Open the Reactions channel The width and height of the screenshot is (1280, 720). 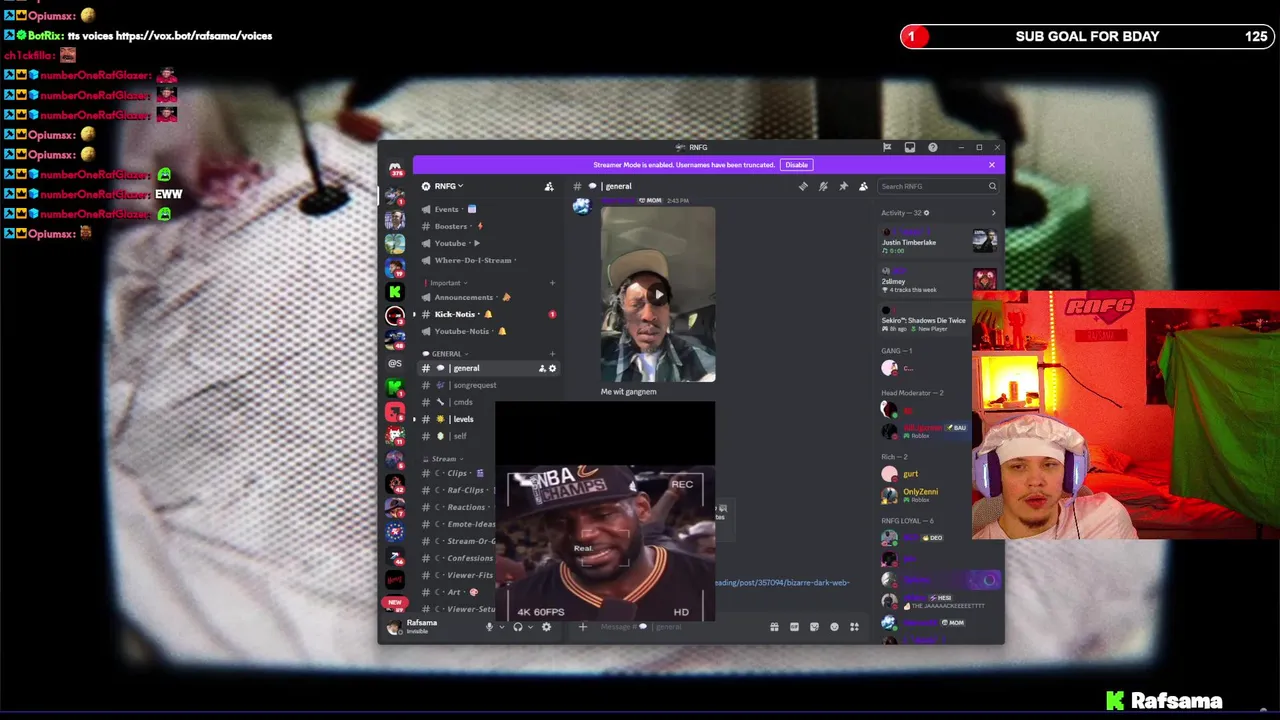tap(458, 507)
